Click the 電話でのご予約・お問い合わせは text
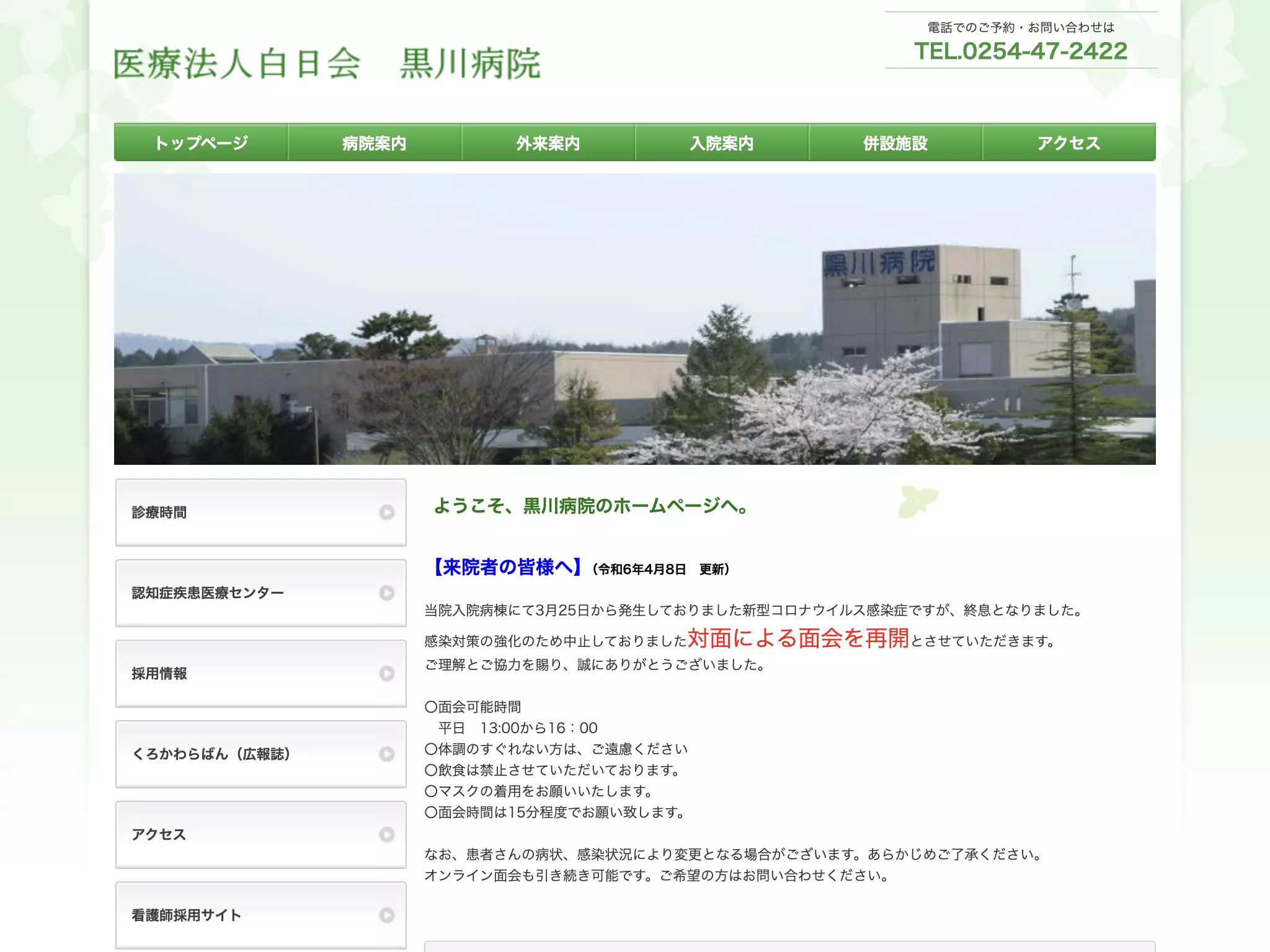Screen dimensions: 1270x952 (1021, 27)
